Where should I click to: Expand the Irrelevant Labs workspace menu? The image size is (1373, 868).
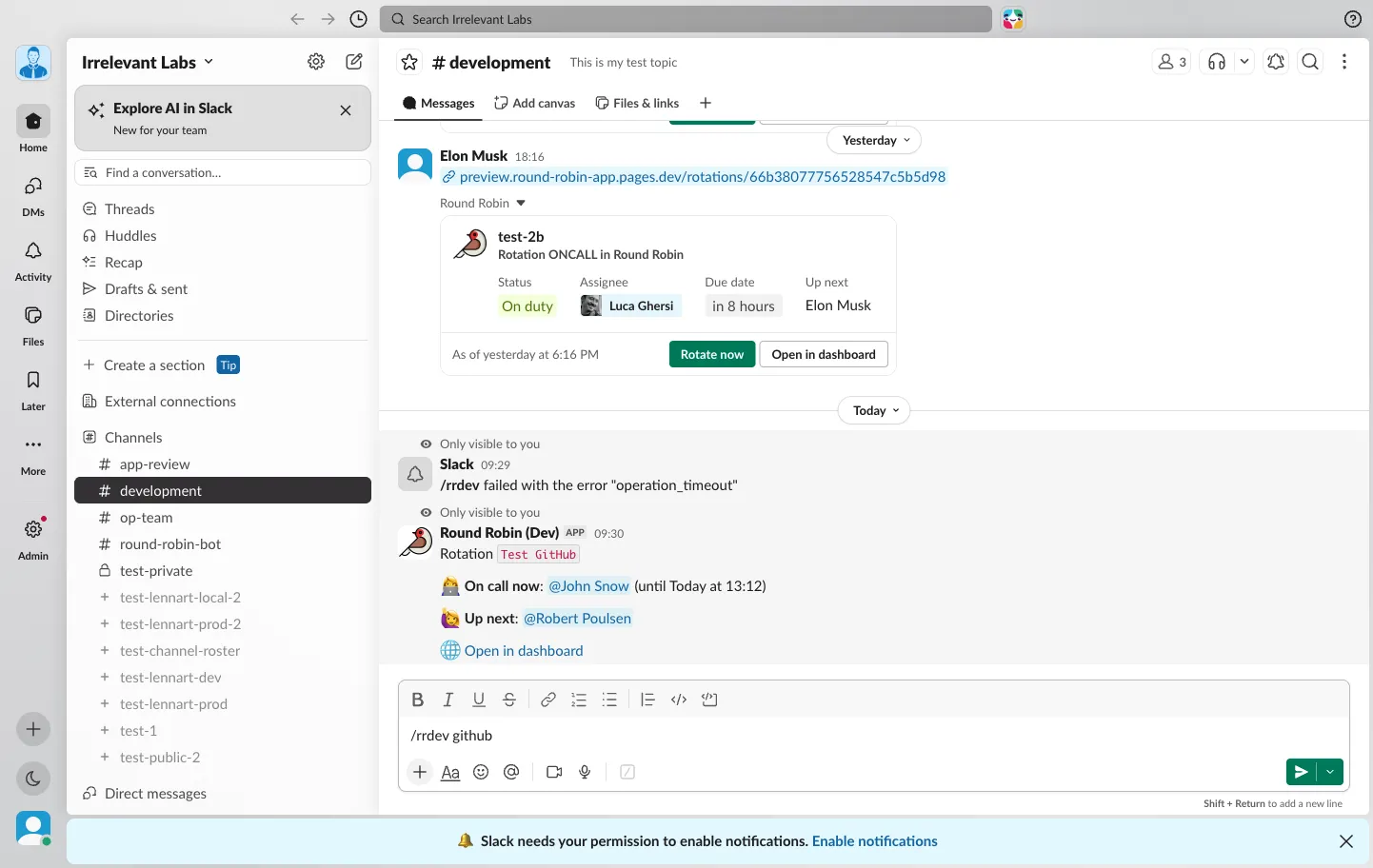[x=148, y=62]
